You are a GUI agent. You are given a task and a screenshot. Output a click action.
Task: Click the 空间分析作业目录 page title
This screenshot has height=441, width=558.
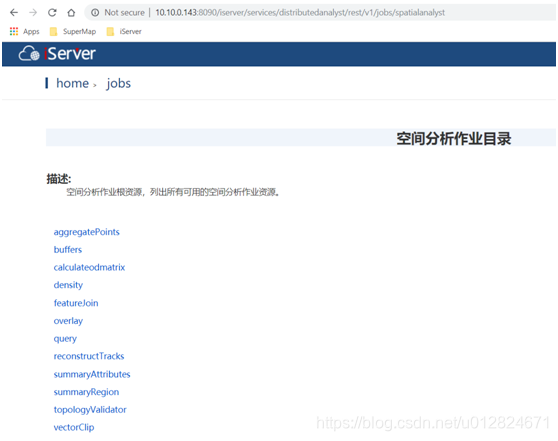454,138
